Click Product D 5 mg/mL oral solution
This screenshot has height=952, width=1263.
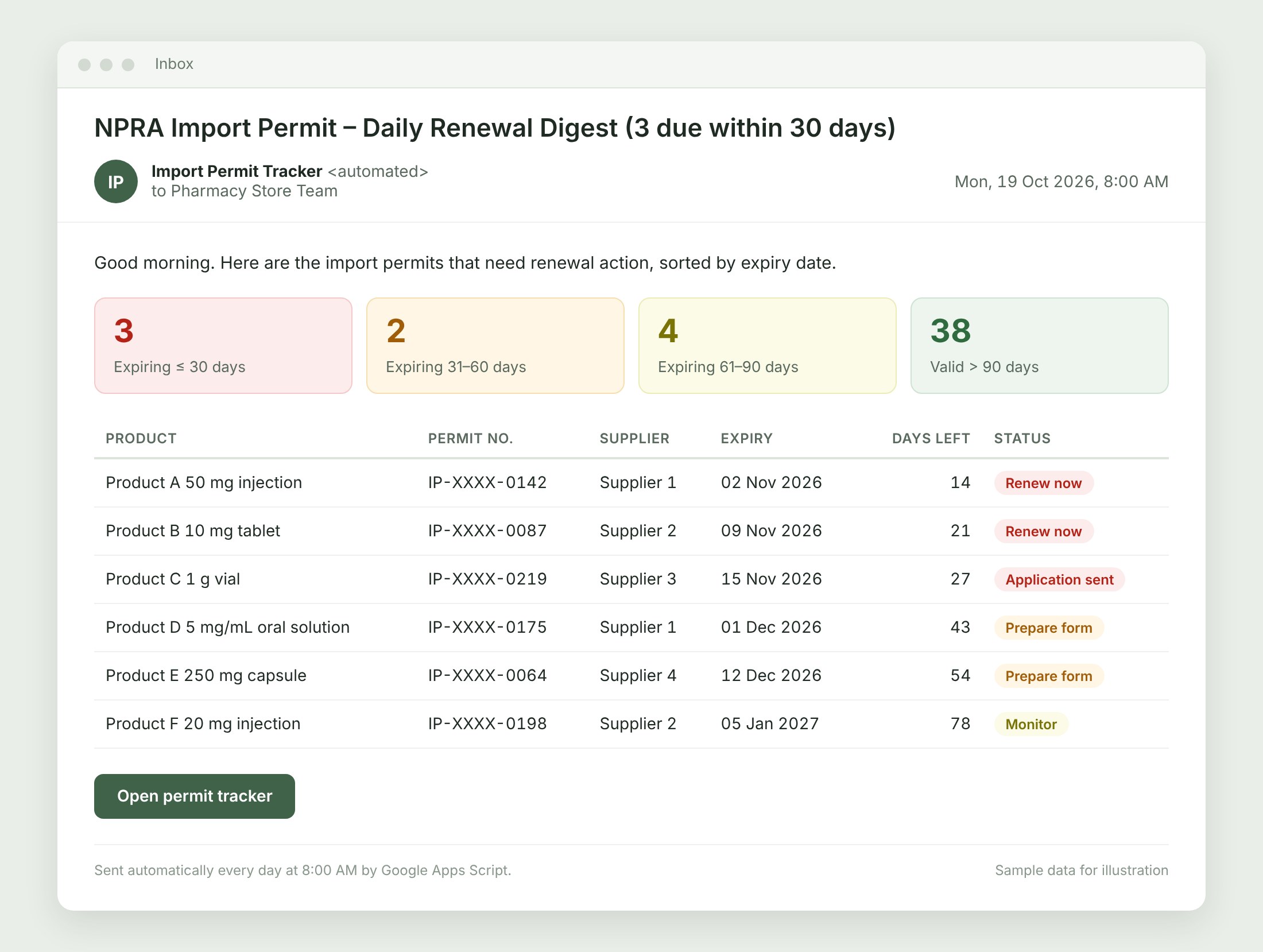click(228, 627)
